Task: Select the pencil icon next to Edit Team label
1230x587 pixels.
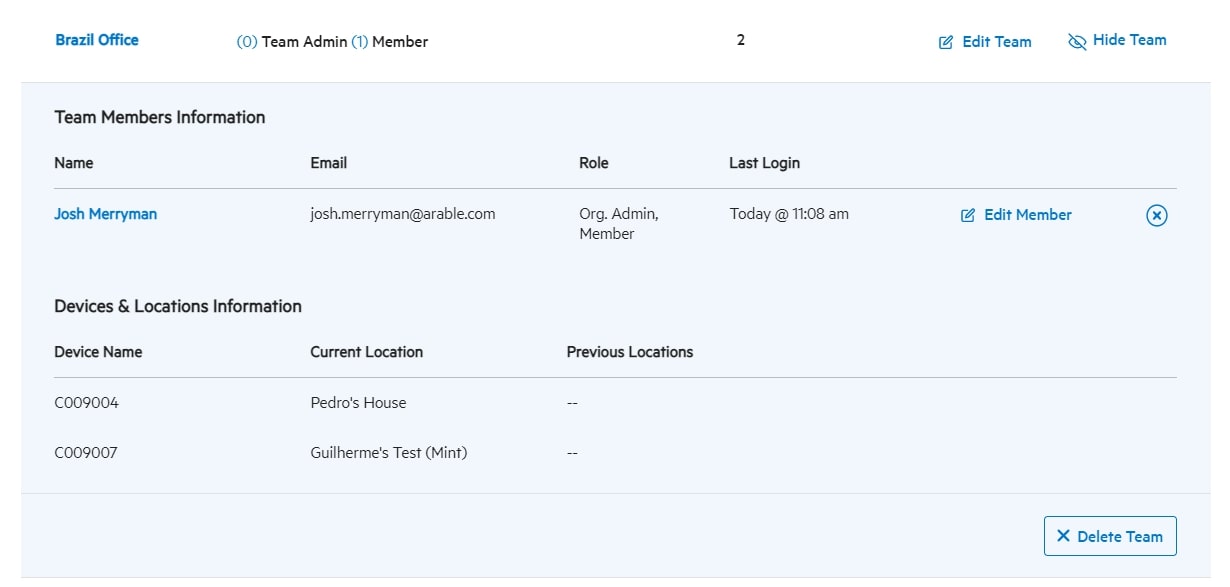Action: [x=944, y=42]
